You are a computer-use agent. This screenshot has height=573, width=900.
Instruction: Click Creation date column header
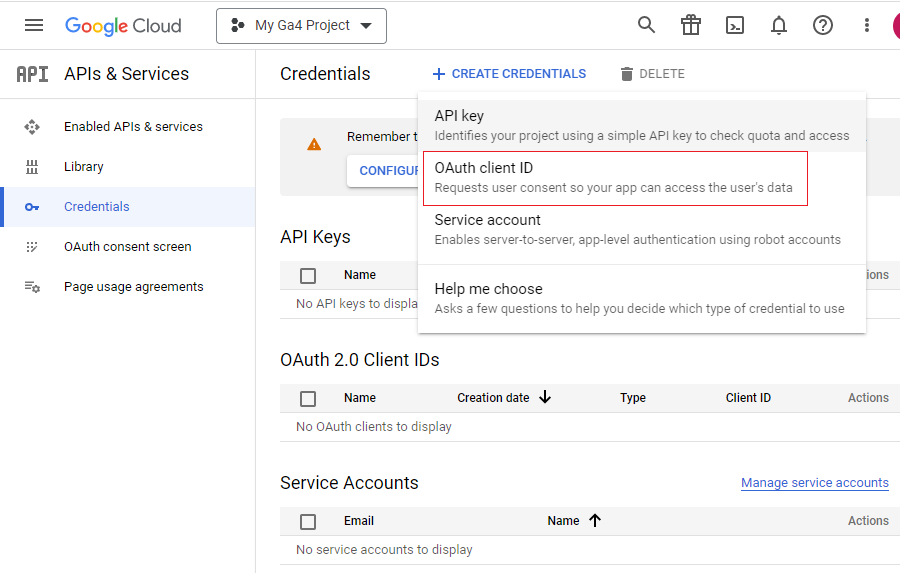[493, 398]
